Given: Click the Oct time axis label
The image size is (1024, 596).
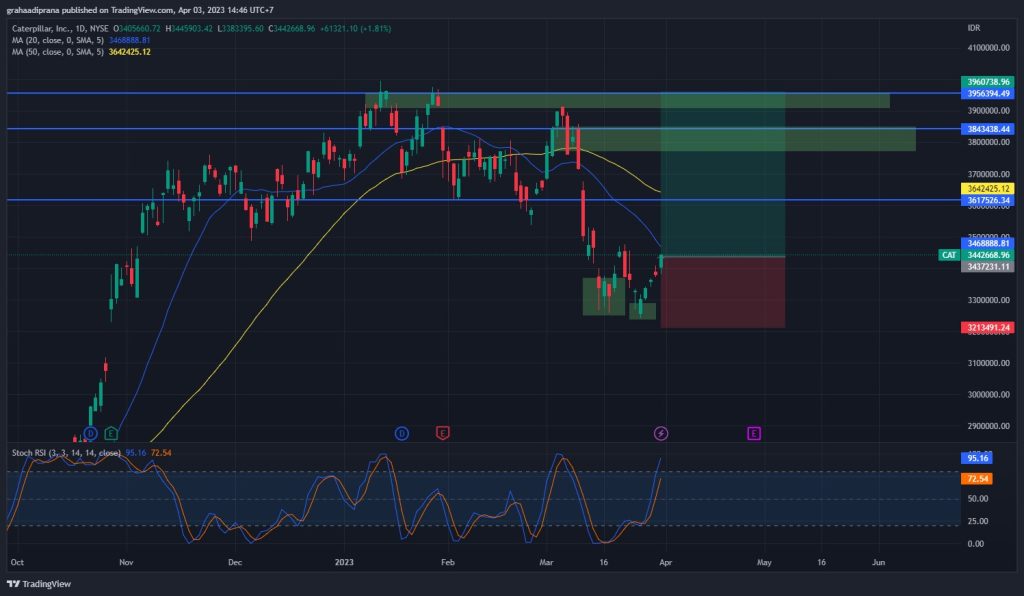Looking at the screenshot, I should click(17, 562).
